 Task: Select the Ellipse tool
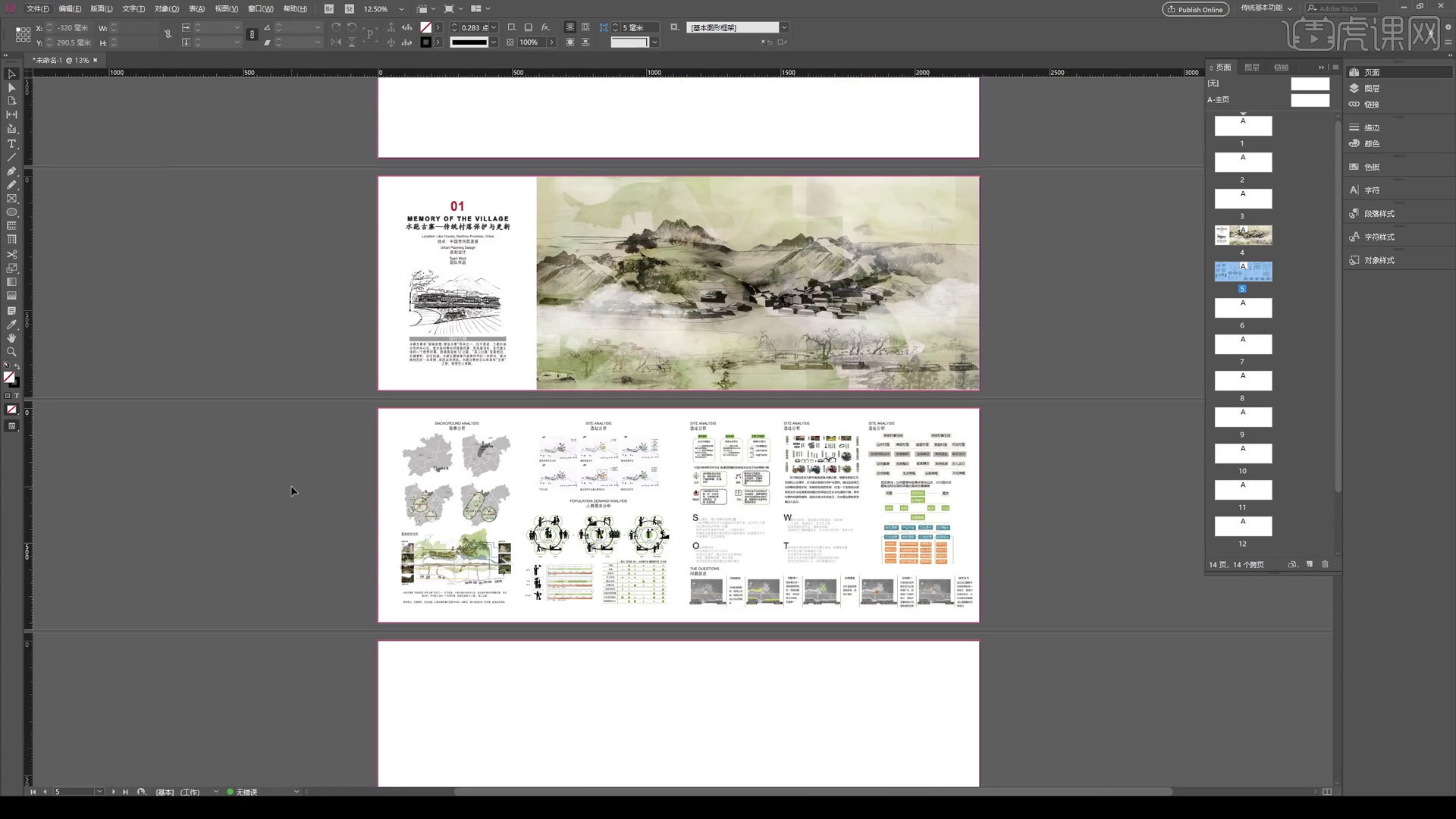pyautogui.click(x=11, y=212)
